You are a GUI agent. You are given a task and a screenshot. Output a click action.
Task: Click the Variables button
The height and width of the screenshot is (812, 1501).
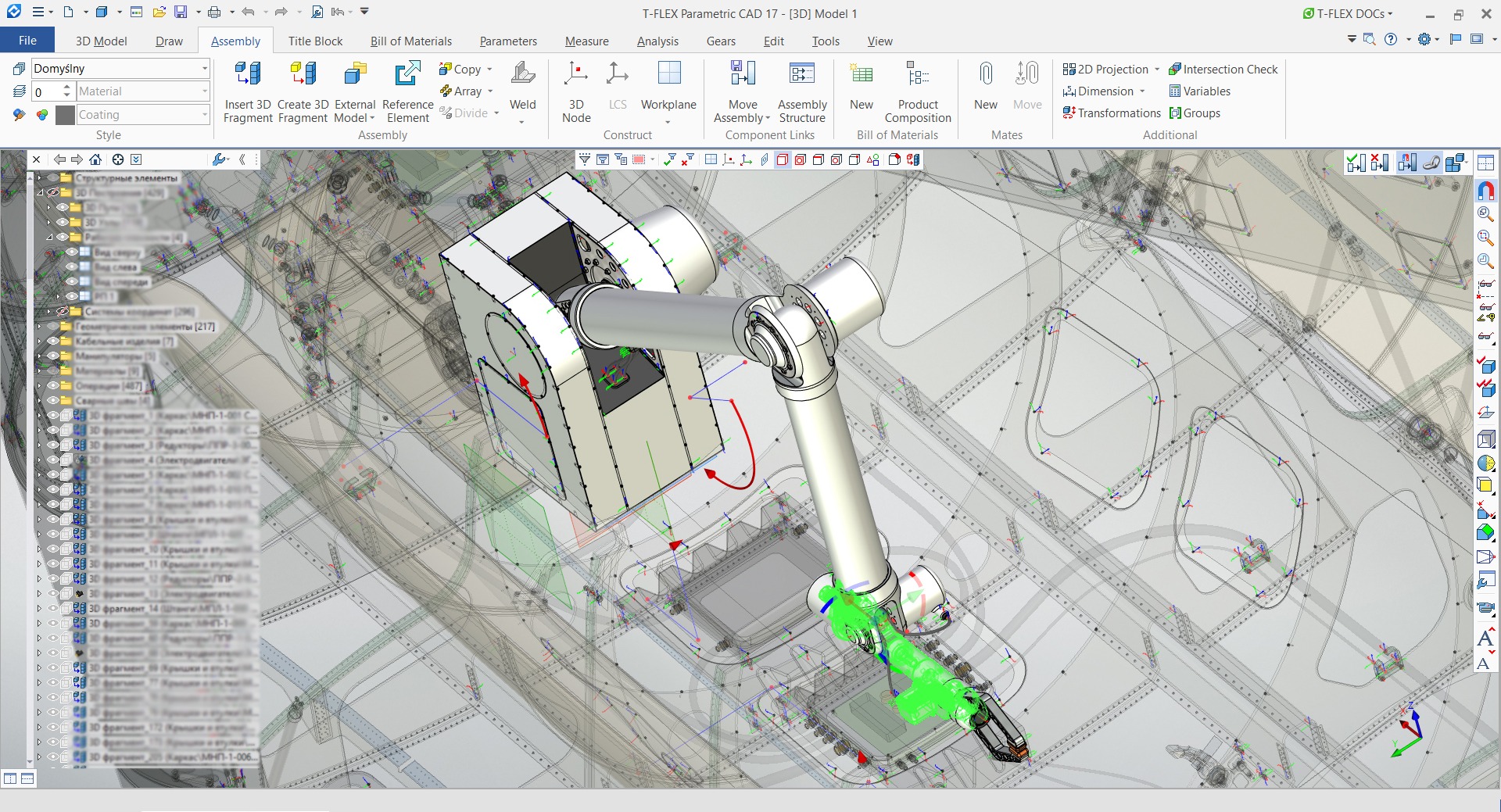1199,91
